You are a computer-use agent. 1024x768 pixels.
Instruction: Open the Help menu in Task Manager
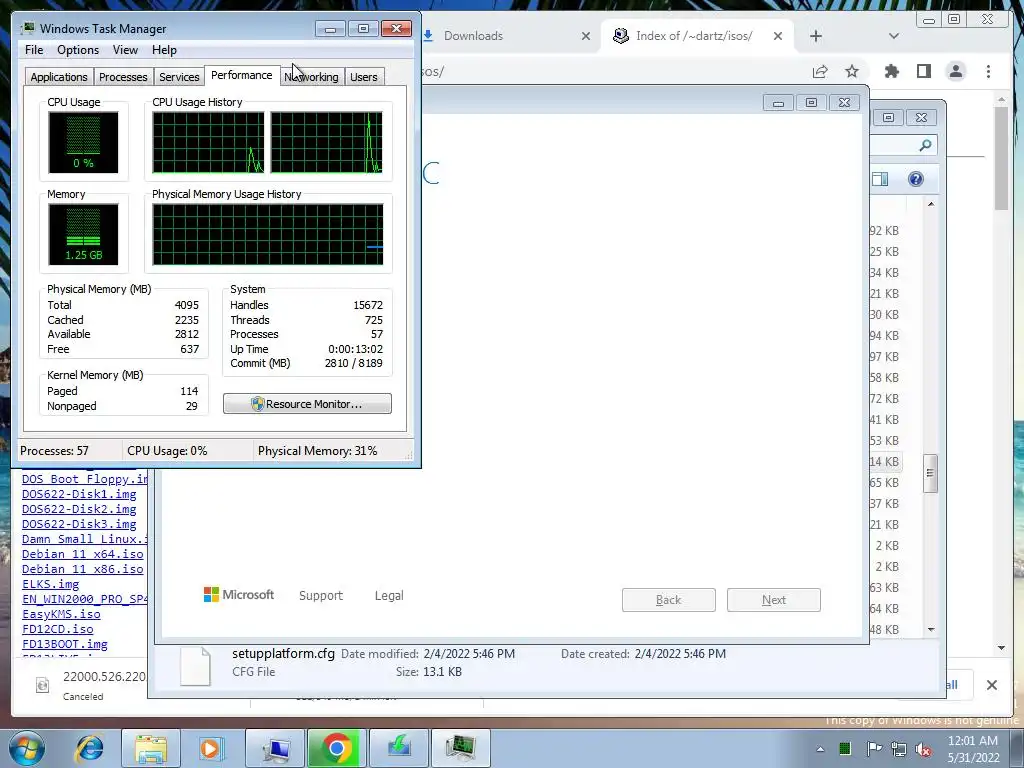pyautogui.click(x=164, y=50)
